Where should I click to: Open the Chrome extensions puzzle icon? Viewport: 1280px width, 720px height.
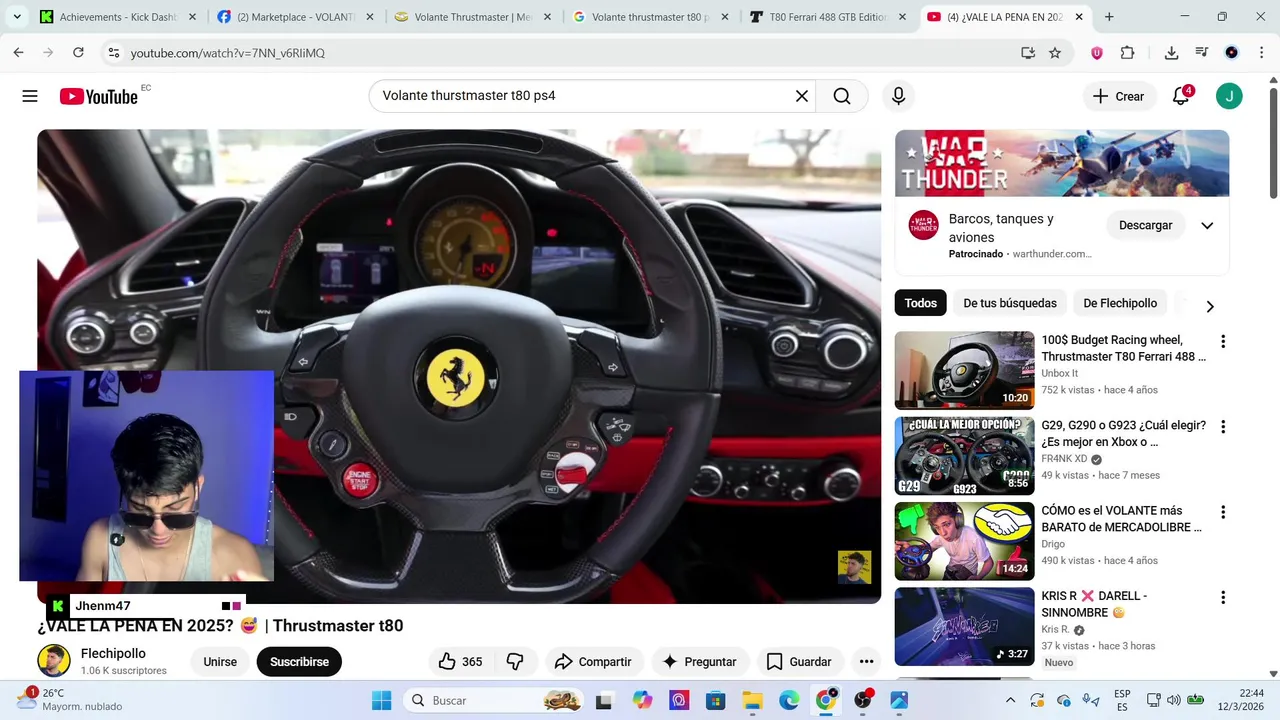pos(1127,53)
